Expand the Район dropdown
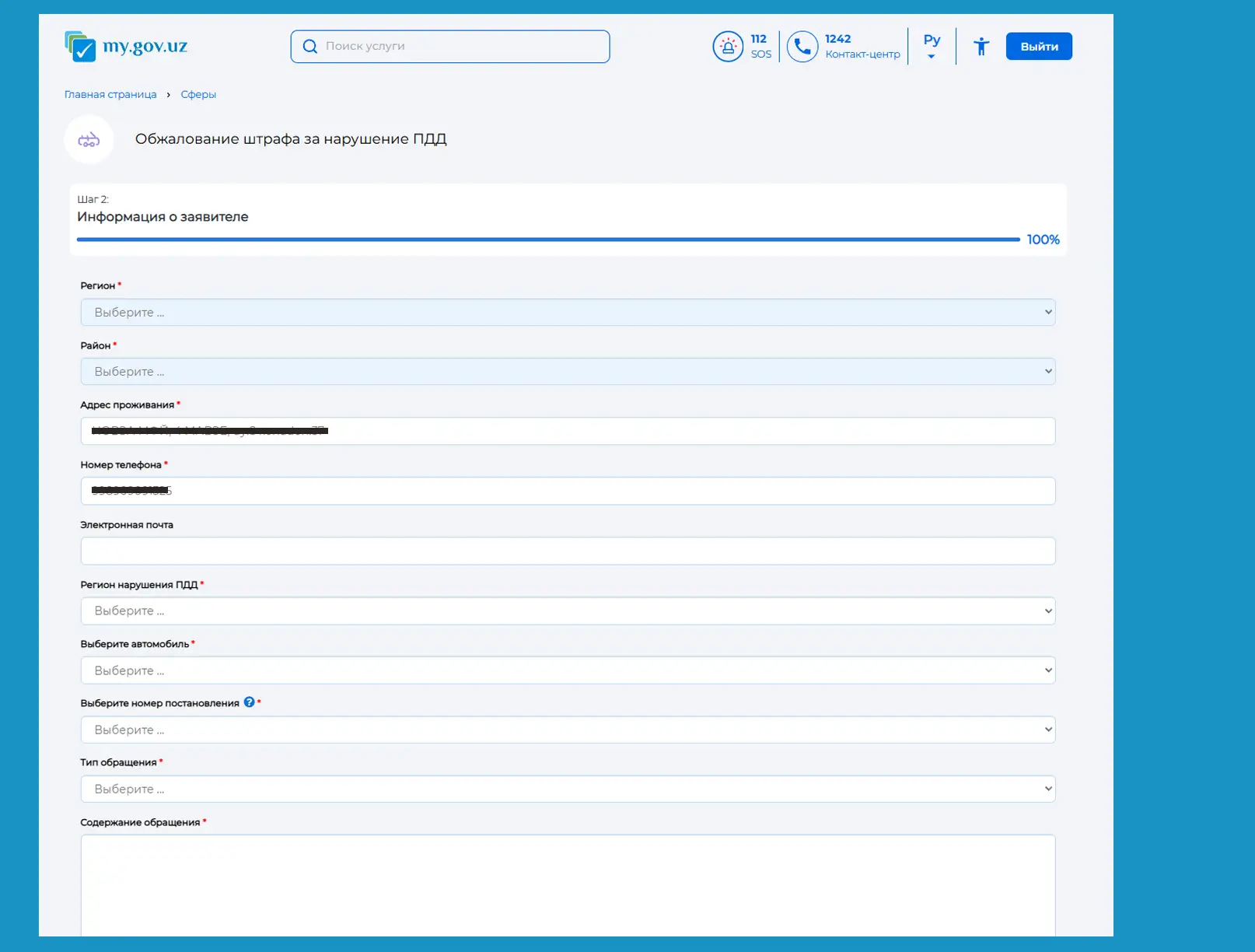 (x=568, y=372)
